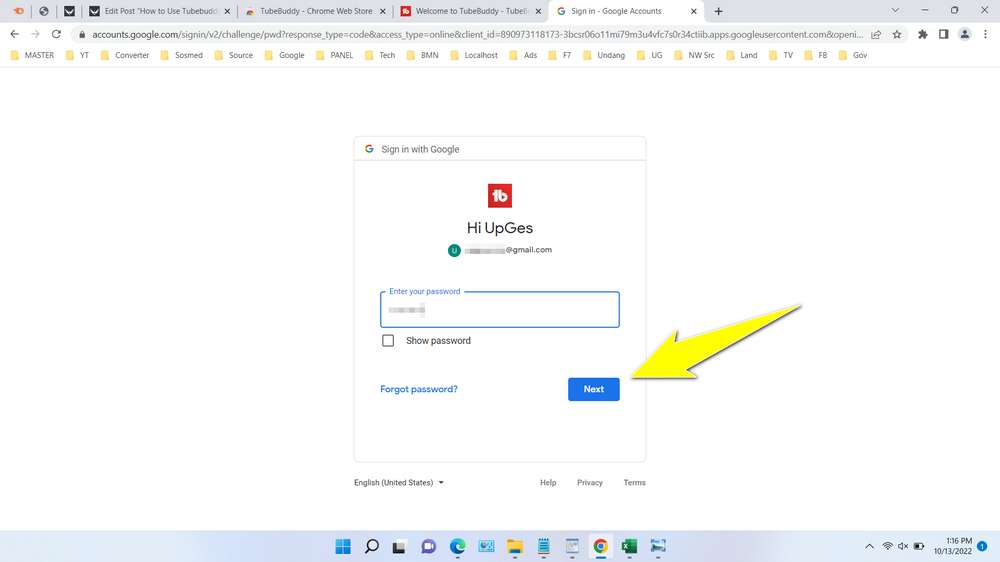The image size is (1000, 562).
Task: Launch Microsoft Edge from the taskbar
Action: (457, 547)
